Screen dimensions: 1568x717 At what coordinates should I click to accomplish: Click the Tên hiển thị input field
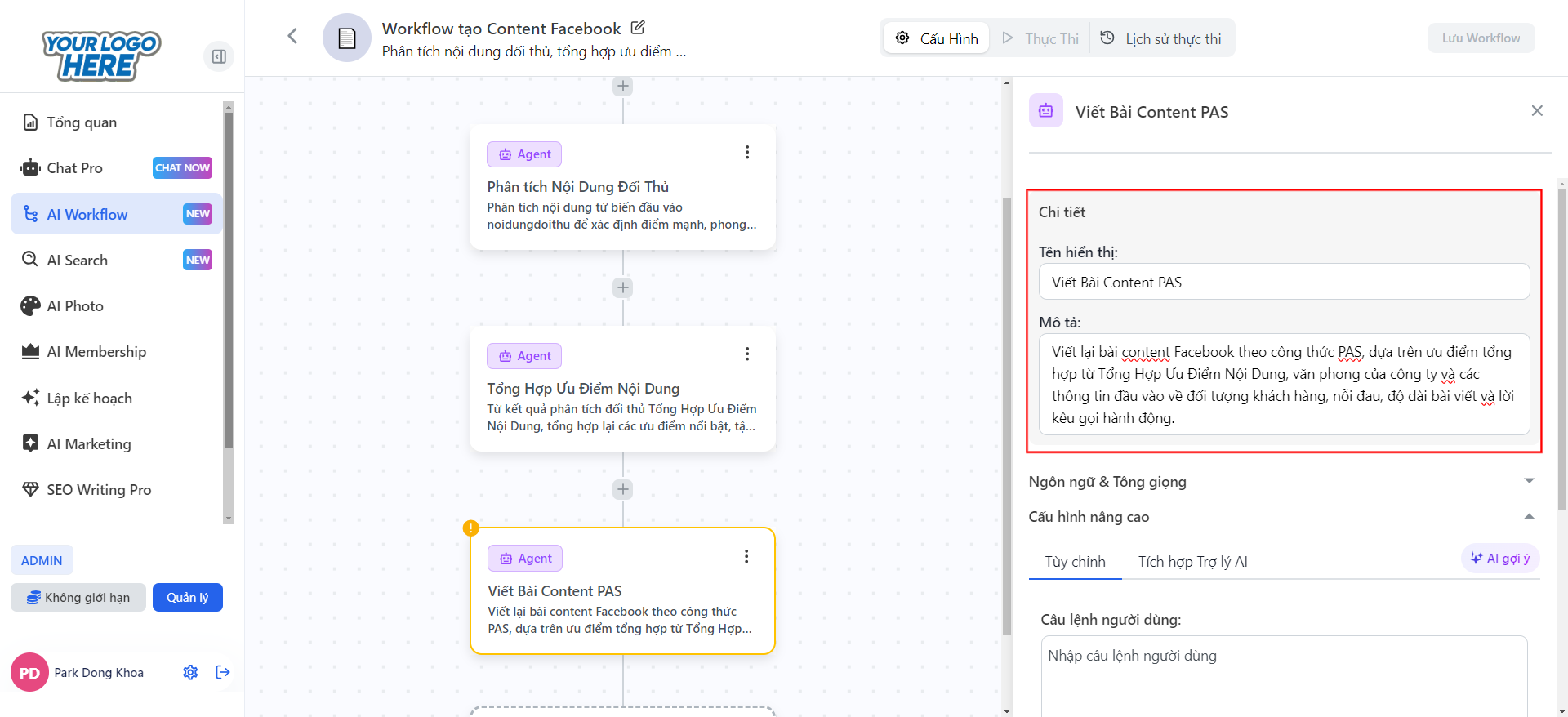[x=1283, y=283]
